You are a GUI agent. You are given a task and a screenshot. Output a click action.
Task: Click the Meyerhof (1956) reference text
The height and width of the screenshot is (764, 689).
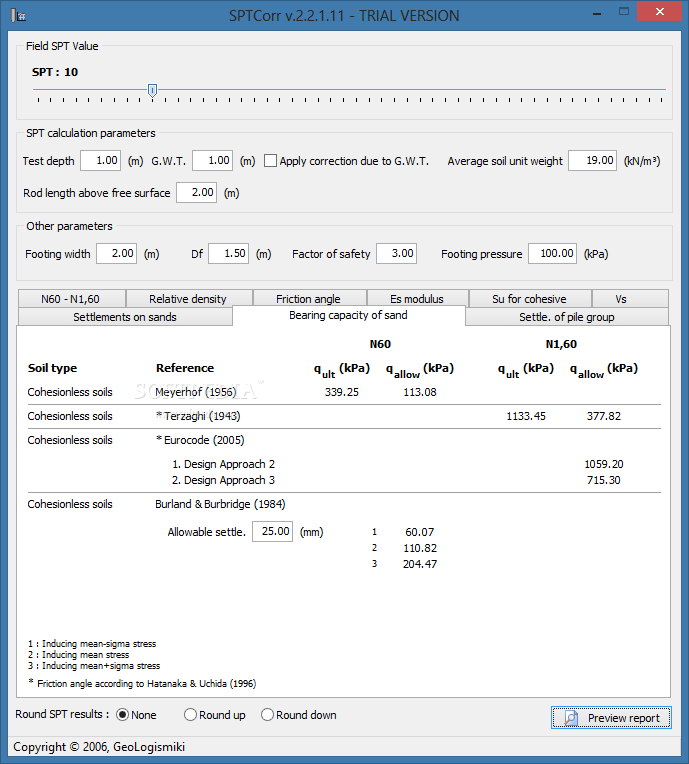click(x=196, y=392)
